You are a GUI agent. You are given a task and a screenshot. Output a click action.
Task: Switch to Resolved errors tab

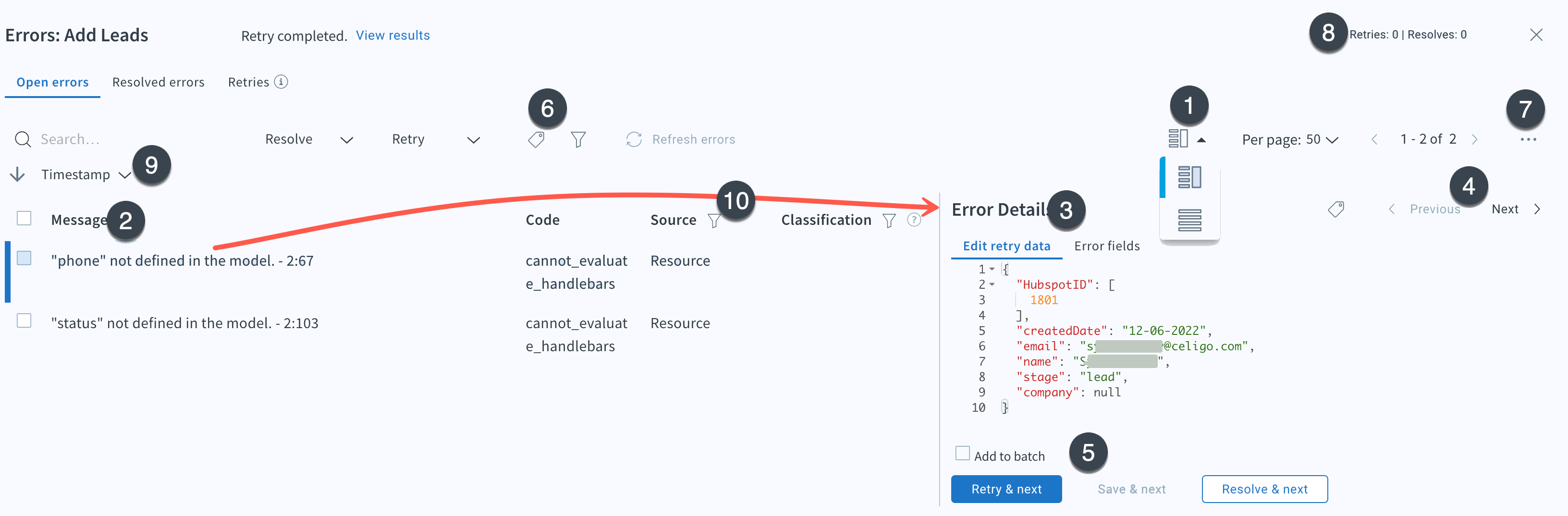(158, 82)
